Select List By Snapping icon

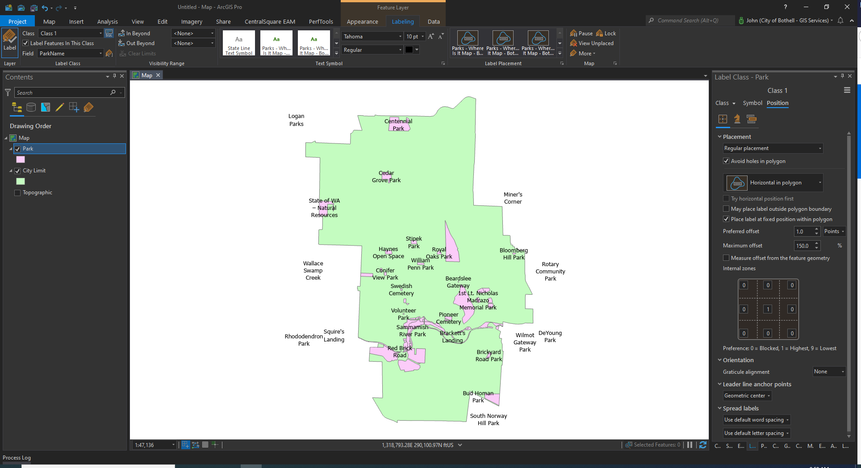74,108
